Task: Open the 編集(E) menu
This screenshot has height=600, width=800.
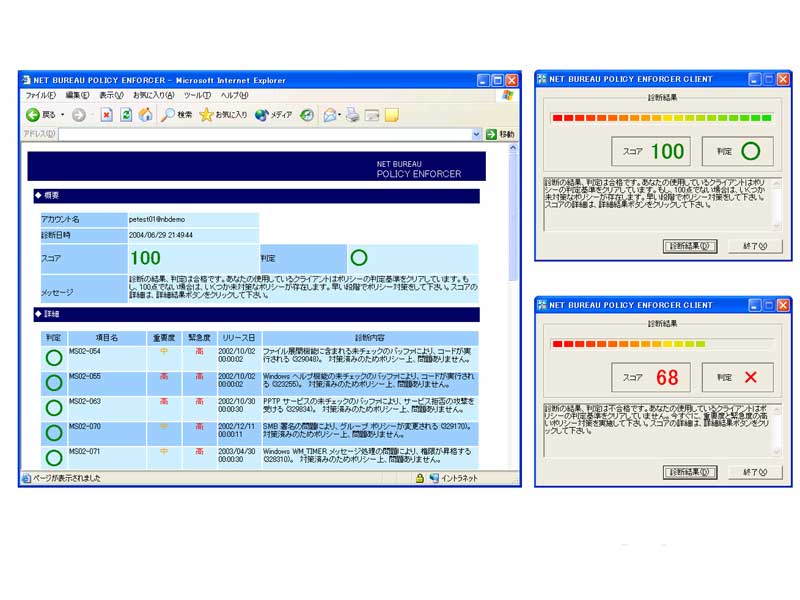Action: tap(77, 95)
